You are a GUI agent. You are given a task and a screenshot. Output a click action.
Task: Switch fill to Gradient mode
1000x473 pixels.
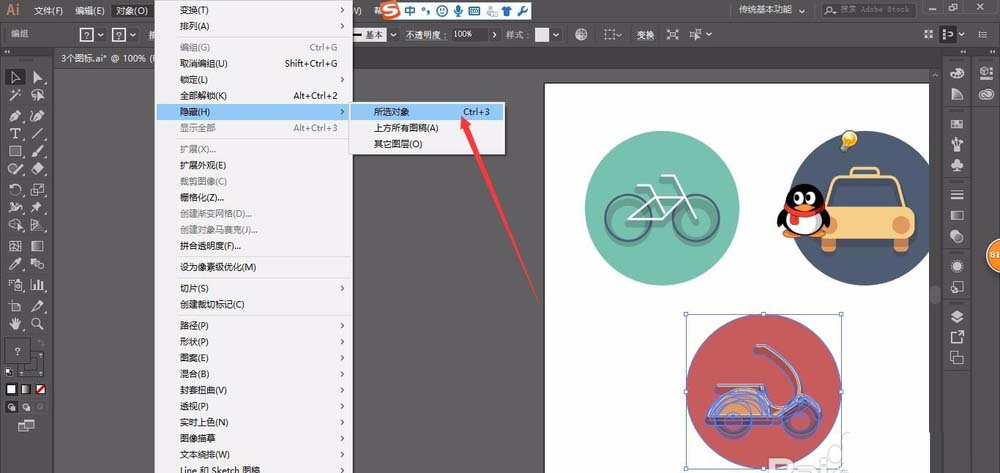click(26, 389)
